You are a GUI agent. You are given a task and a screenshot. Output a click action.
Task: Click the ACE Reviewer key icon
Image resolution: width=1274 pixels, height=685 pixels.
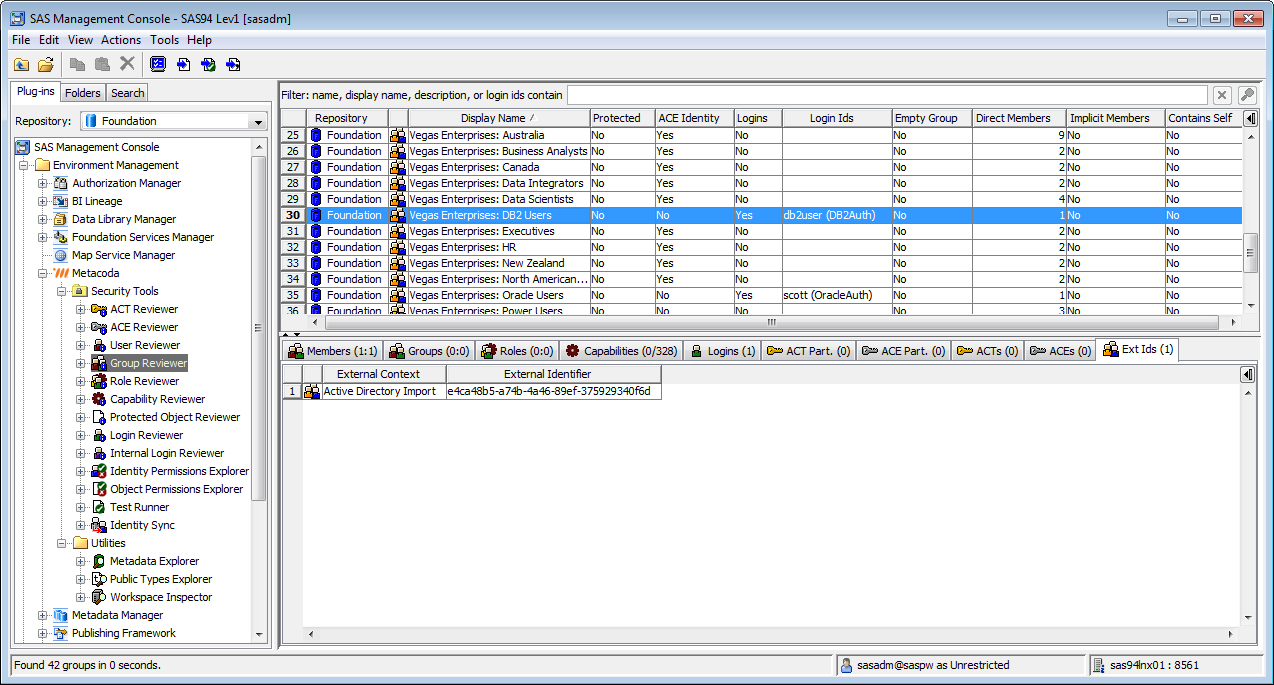(x=99, y=327)
